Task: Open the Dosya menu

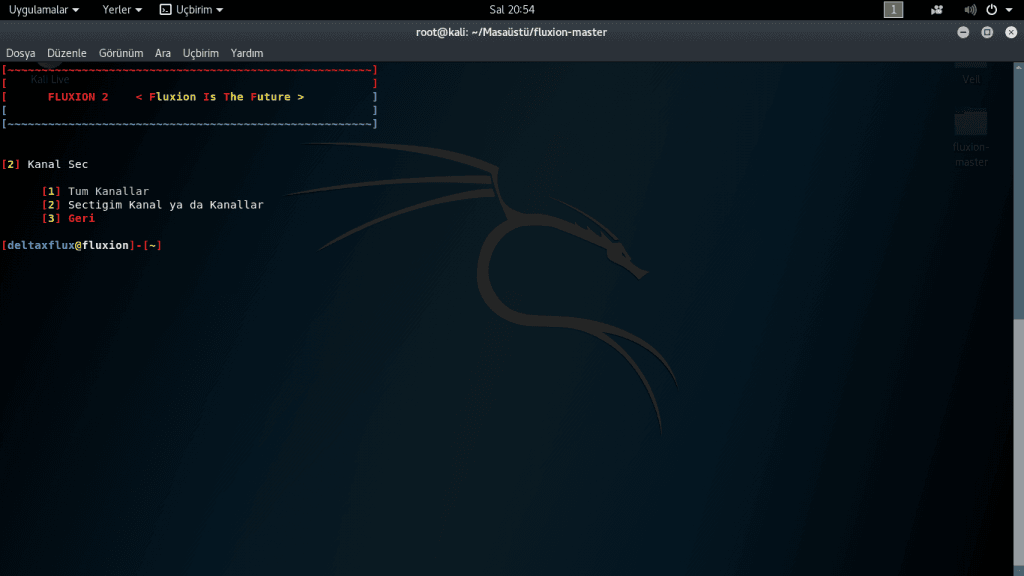Action: coord(20,53)
